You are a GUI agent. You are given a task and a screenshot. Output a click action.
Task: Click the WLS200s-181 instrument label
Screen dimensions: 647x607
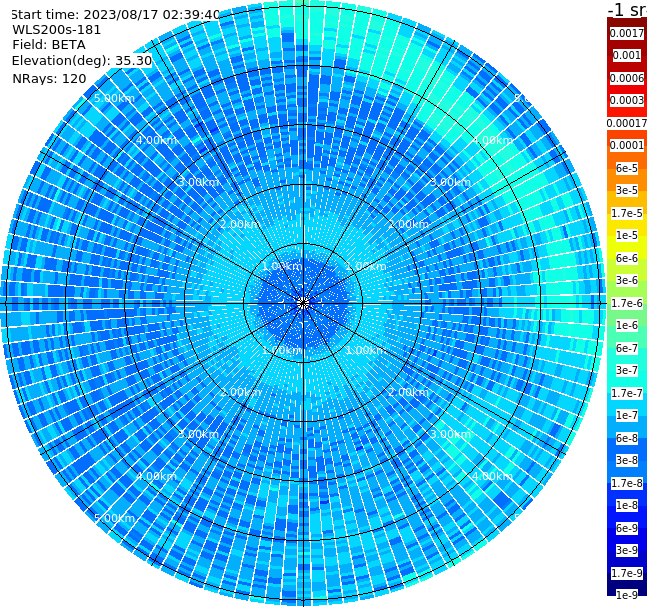click(x=57, y=30)
